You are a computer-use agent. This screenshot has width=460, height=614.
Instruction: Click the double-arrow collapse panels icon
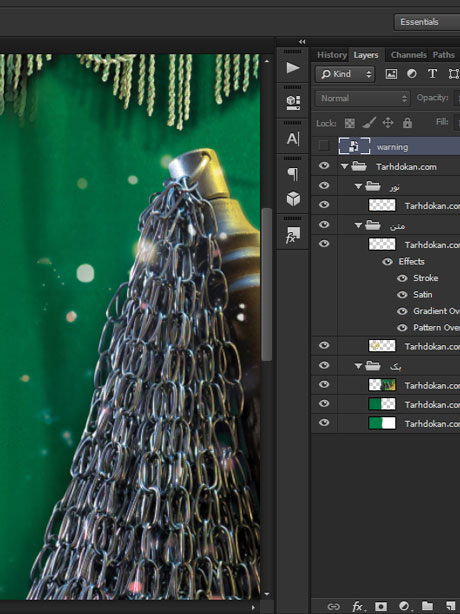pyautogui.click(x=302, y=42)
